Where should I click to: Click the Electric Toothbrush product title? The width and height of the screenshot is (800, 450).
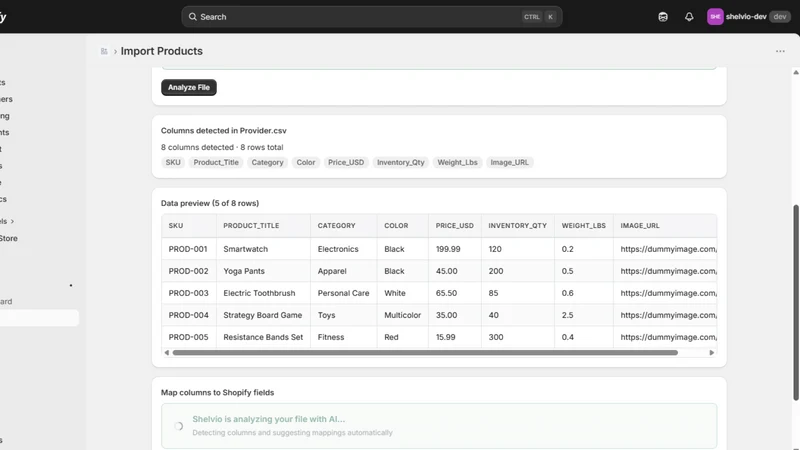(259, 293)
